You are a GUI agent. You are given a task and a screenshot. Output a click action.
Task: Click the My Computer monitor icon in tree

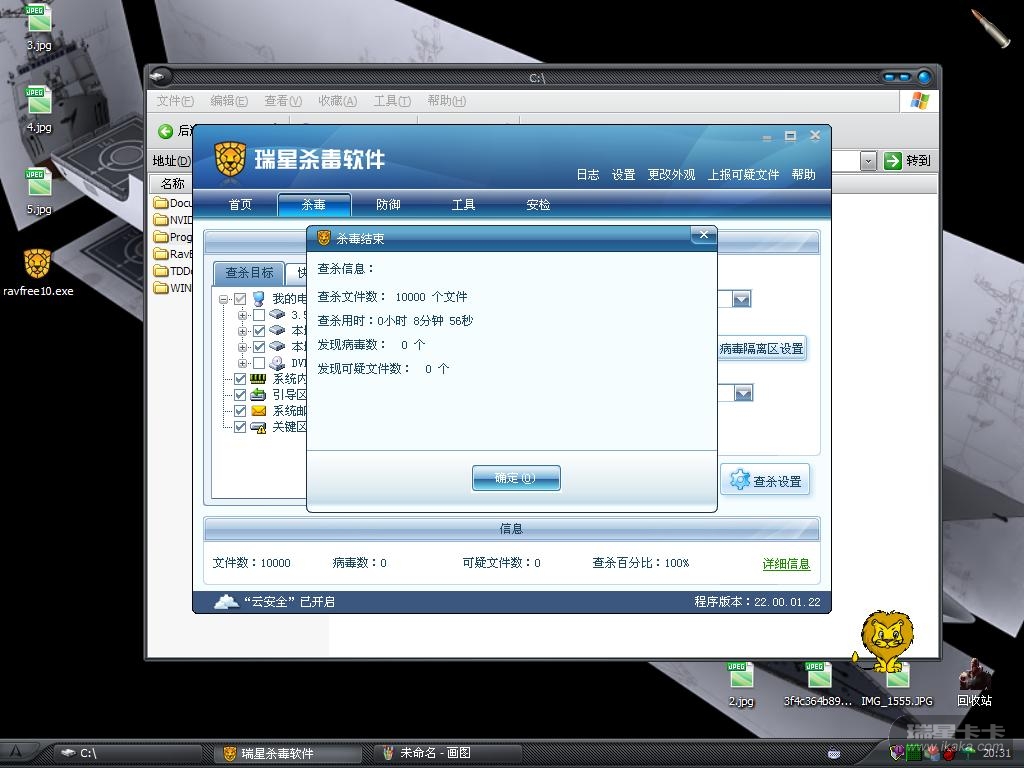coord(259,299)
